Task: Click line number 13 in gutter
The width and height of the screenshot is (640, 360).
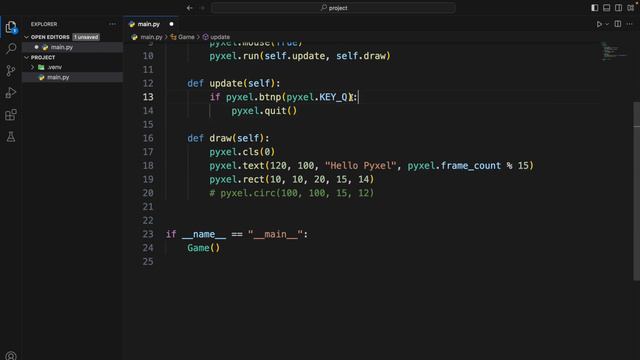Action: click(x=148, y=97)
